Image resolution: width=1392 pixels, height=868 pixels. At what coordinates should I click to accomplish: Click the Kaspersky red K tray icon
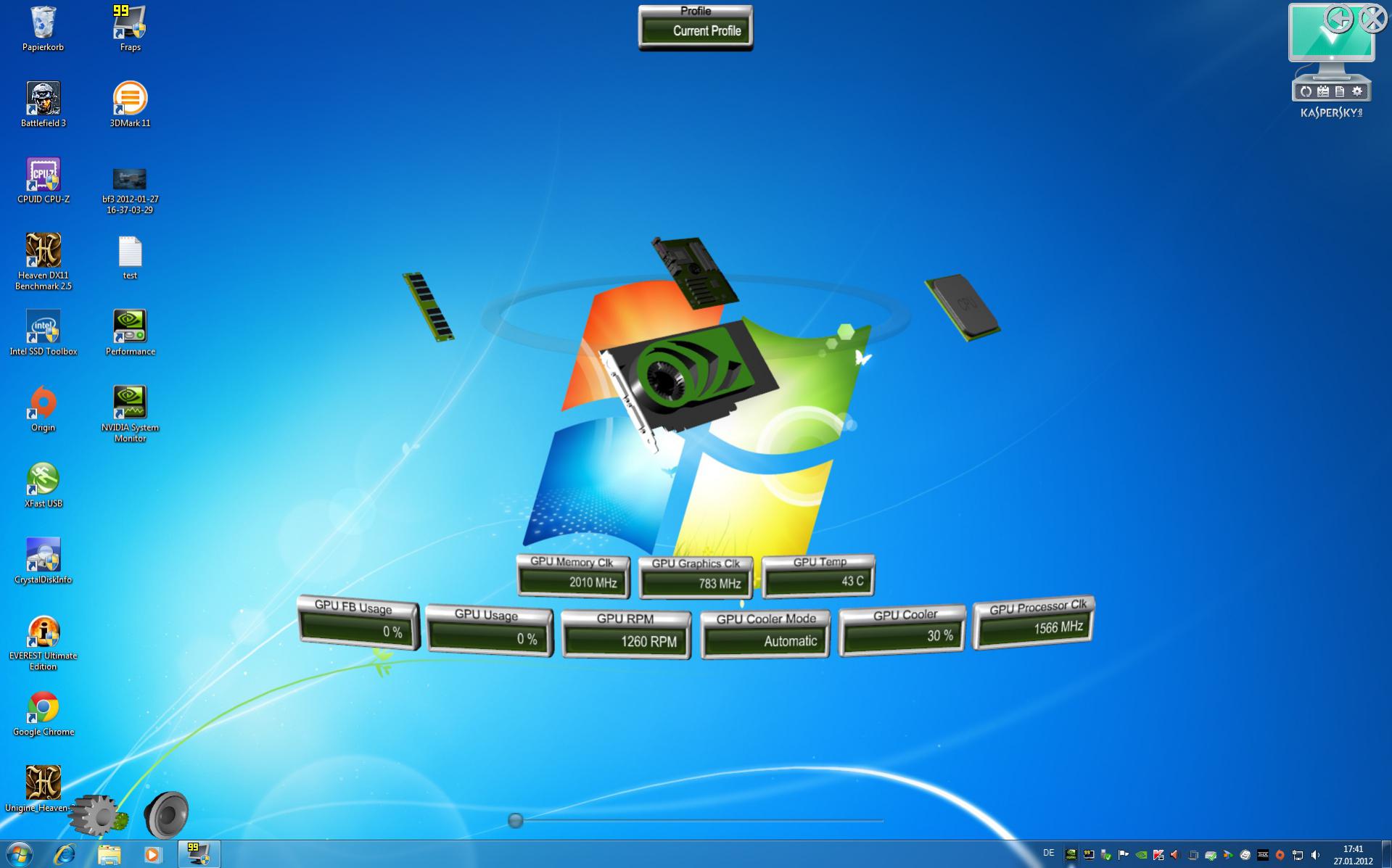pyautogui.click(x=1158, y=855)
